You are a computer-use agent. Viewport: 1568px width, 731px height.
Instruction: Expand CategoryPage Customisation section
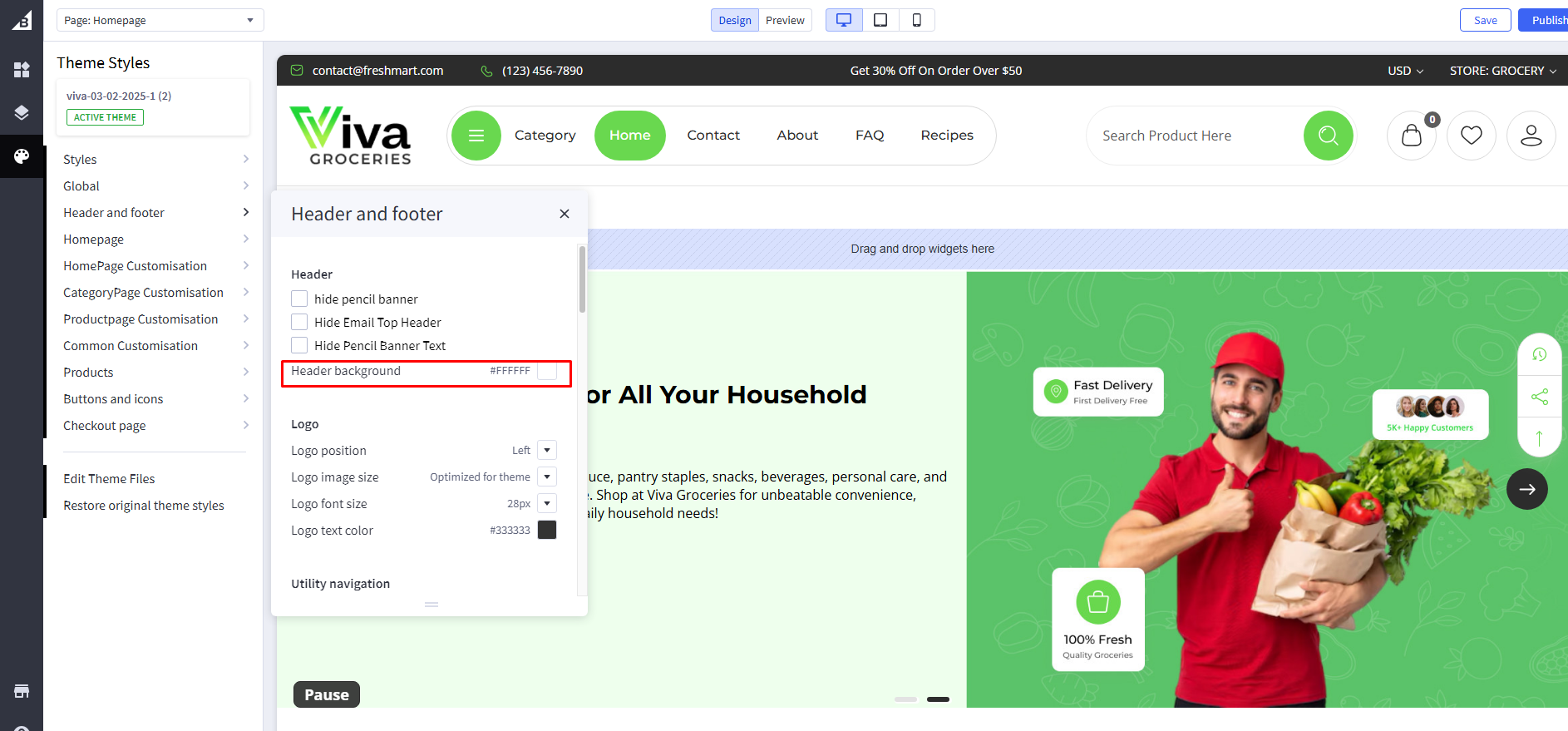(156, 292)
